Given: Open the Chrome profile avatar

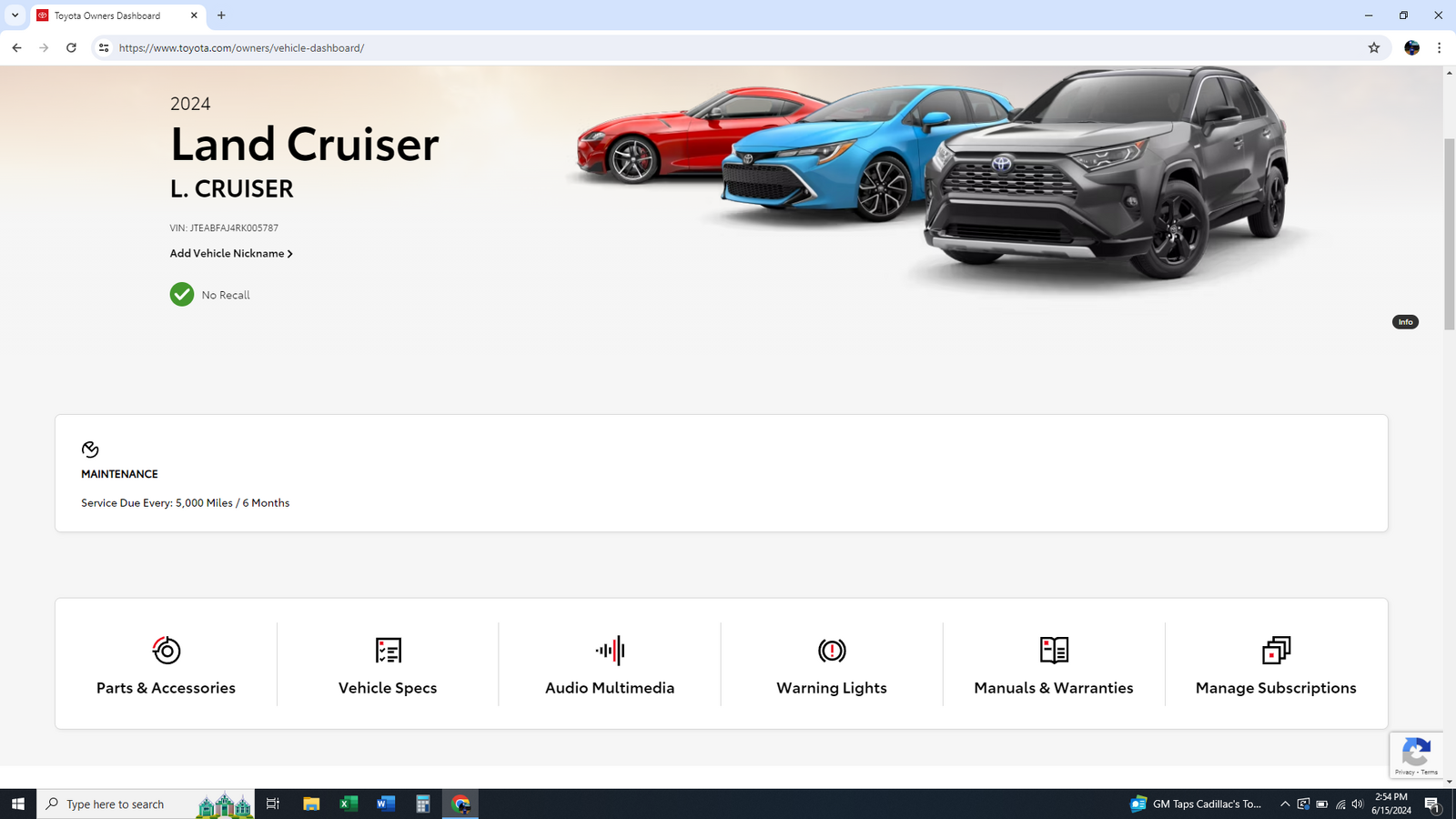Looking at the screenshot, I should [1411, 47].
